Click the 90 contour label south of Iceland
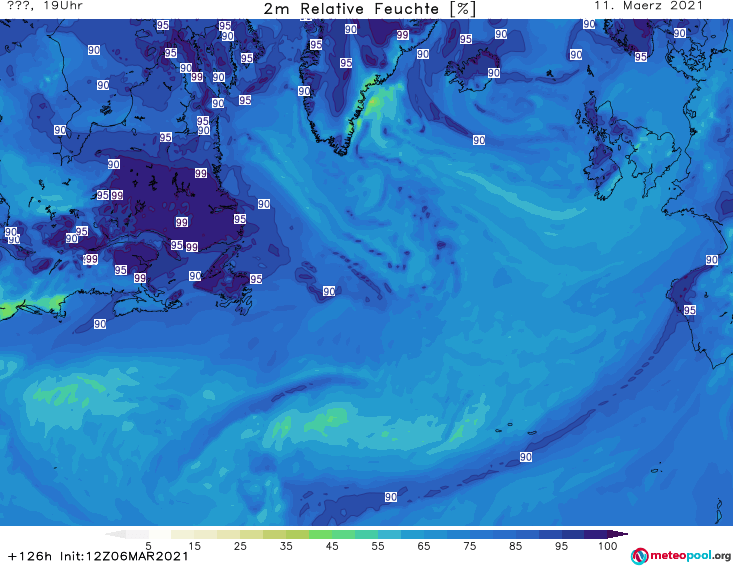 click(x=479, y=140)
